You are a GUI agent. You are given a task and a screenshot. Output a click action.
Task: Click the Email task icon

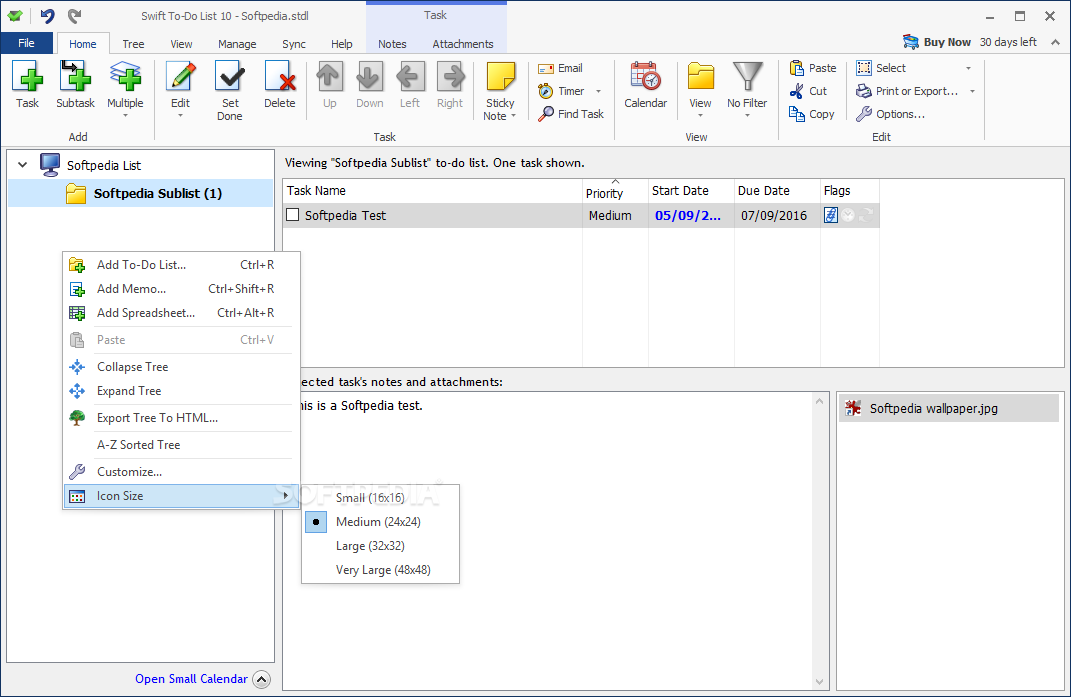[560, 68]
